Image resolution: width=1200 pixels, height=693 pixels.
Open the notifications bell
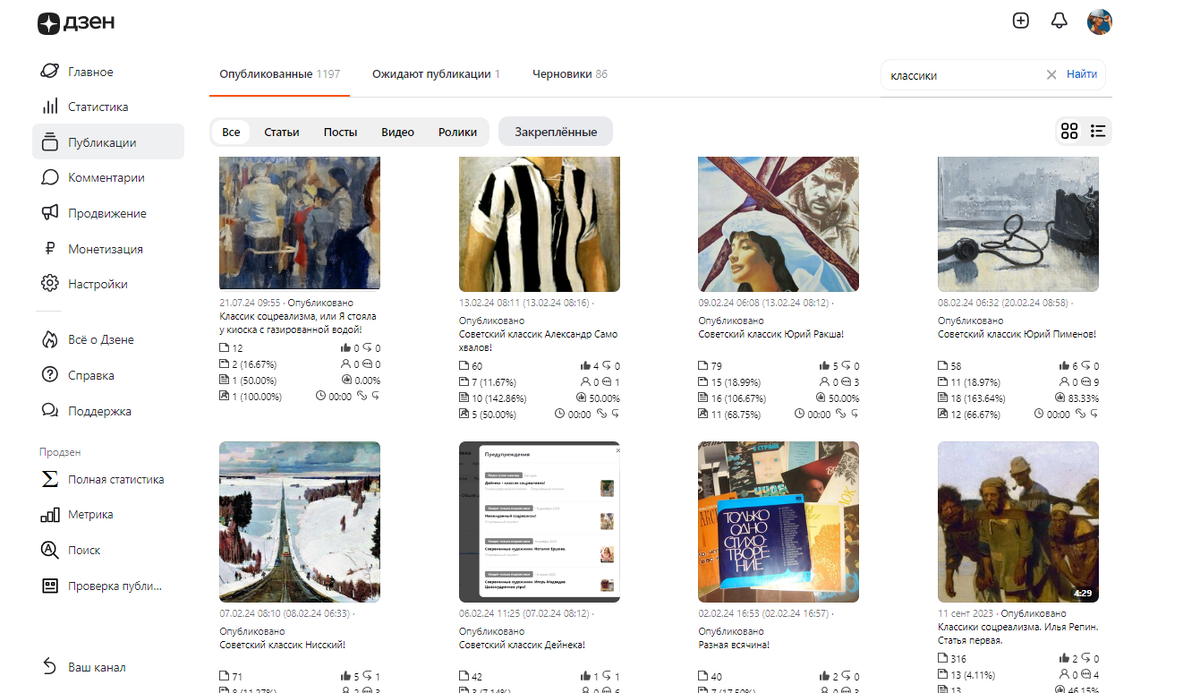[x=1059, y=21]
